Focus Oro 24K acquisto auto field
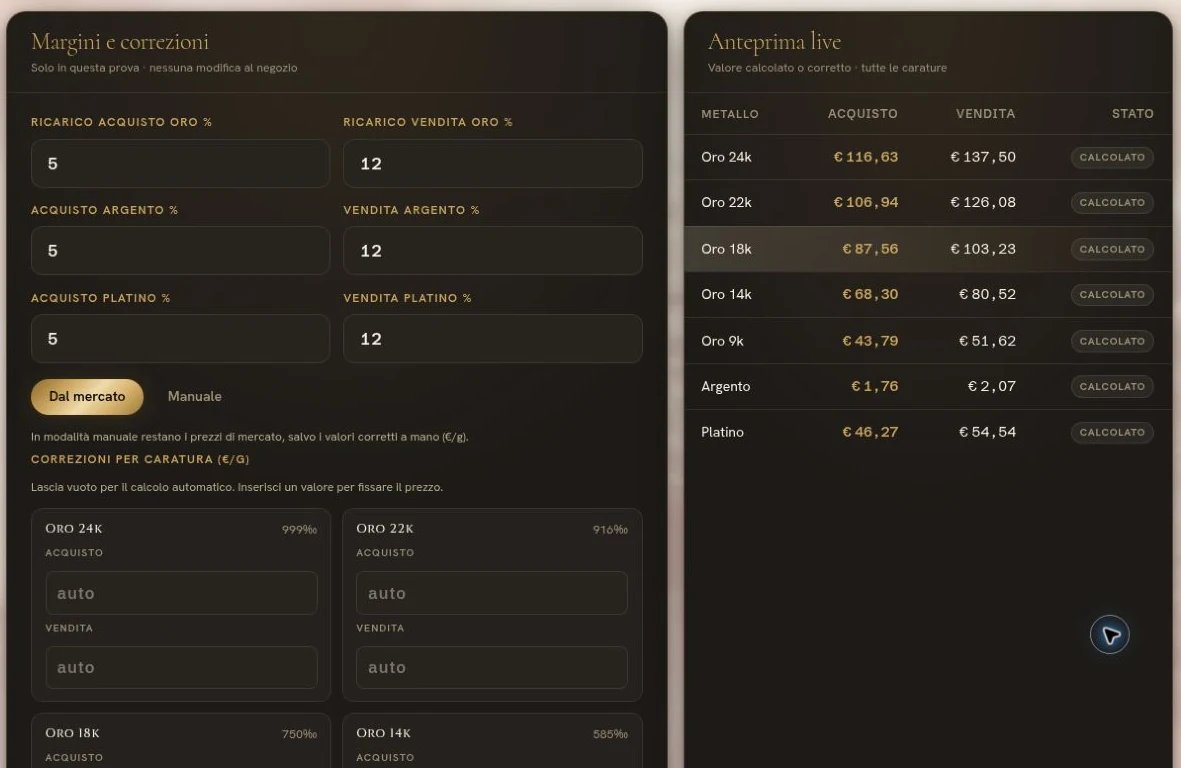Image resolution: width=1181 pixels, height=768 pixels. (x=182, y=593)
